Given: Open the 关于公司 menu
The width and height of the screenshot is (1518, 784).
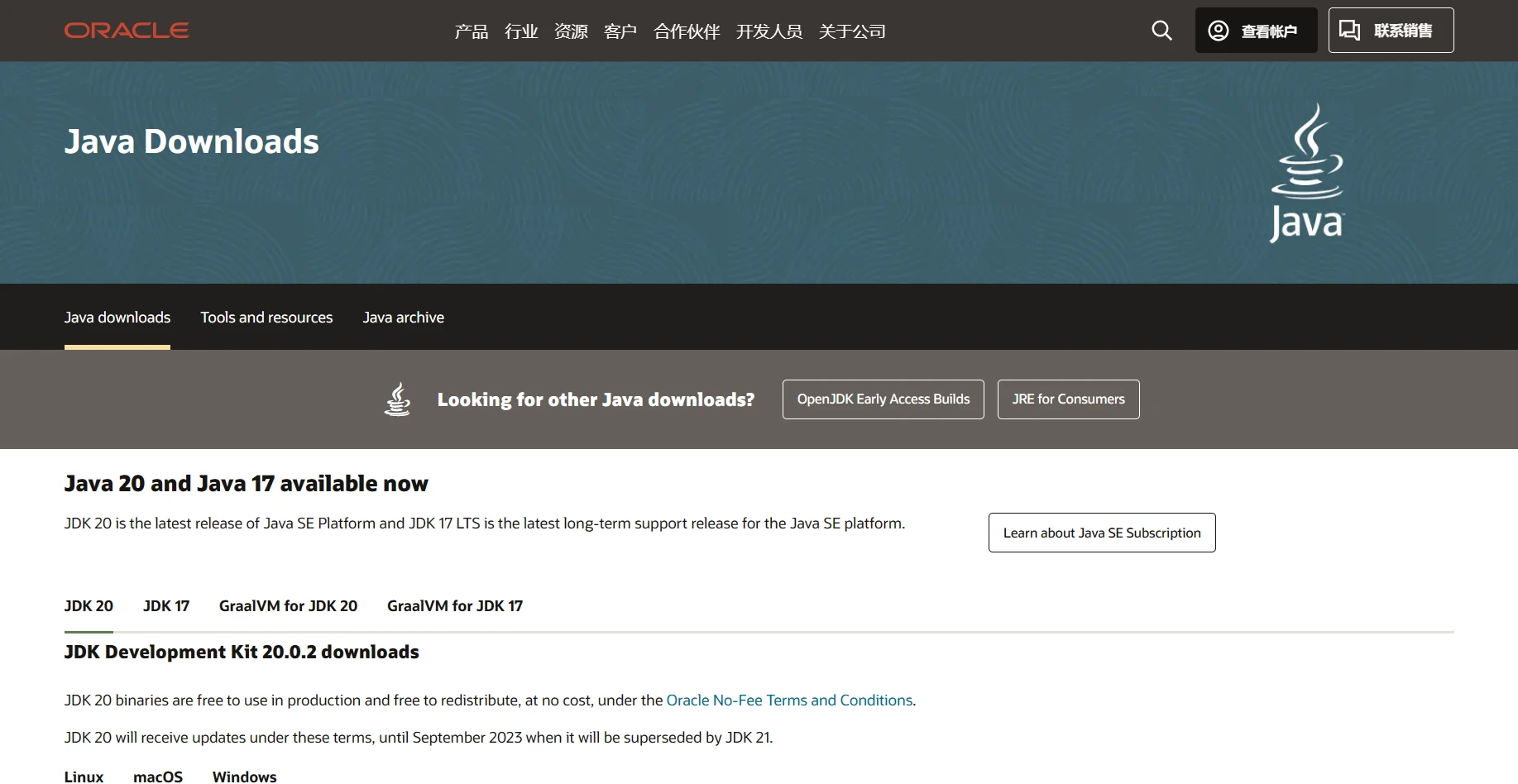Looking at the screenshot, I should pos(852,31).
